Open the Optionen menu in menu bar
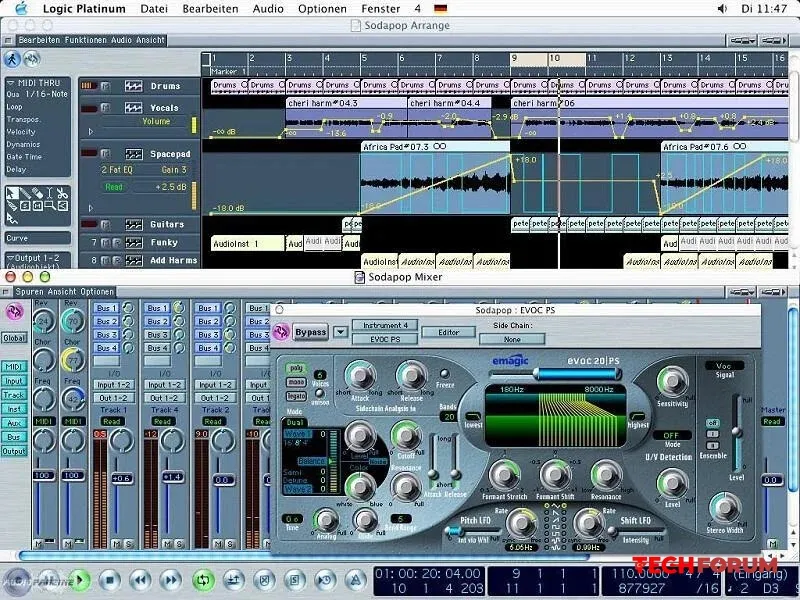Image resolution: width=800 pixels, height=600 pixels. tap(322, 8)
